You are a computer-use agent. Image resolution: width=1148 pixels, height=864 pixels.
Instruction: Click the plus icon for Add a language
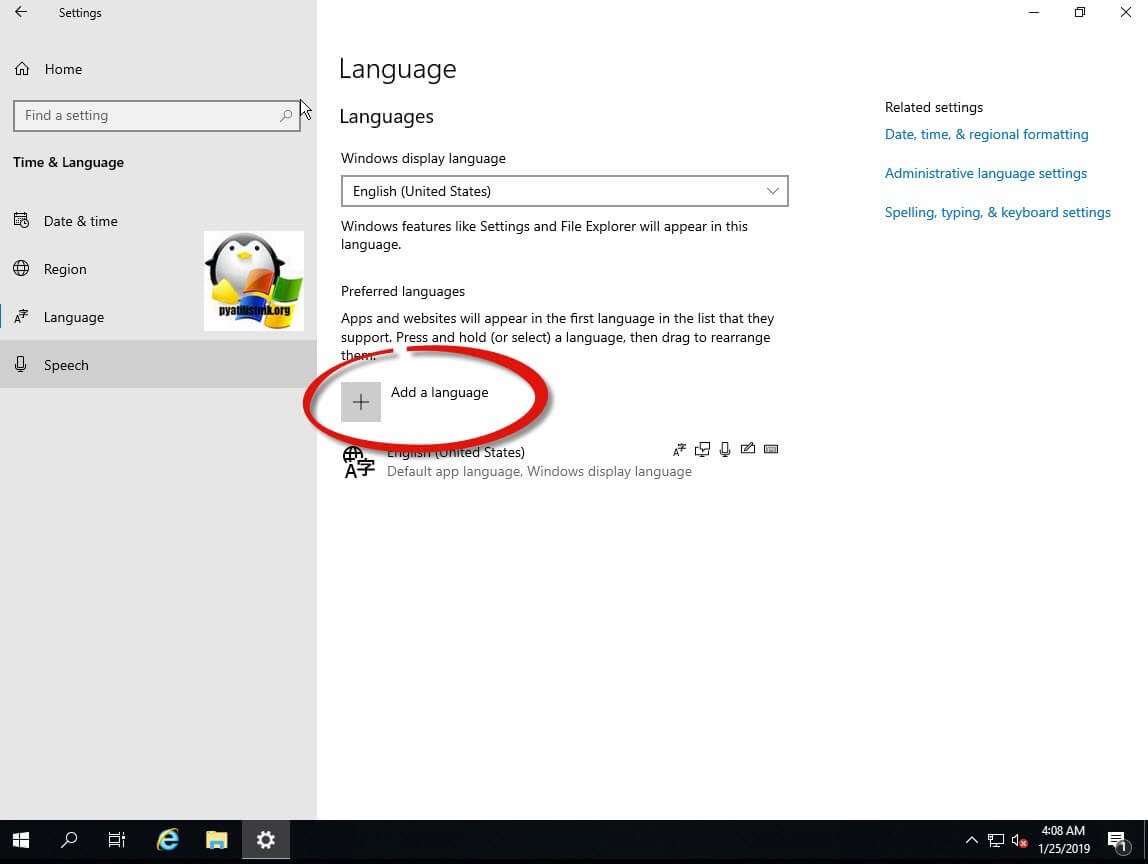[x=361, y=402]
